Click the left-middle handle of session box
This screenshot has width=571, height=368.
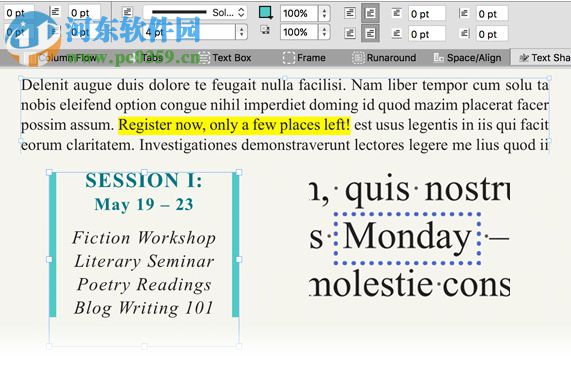pyautogui.click(x=49, y=259)
